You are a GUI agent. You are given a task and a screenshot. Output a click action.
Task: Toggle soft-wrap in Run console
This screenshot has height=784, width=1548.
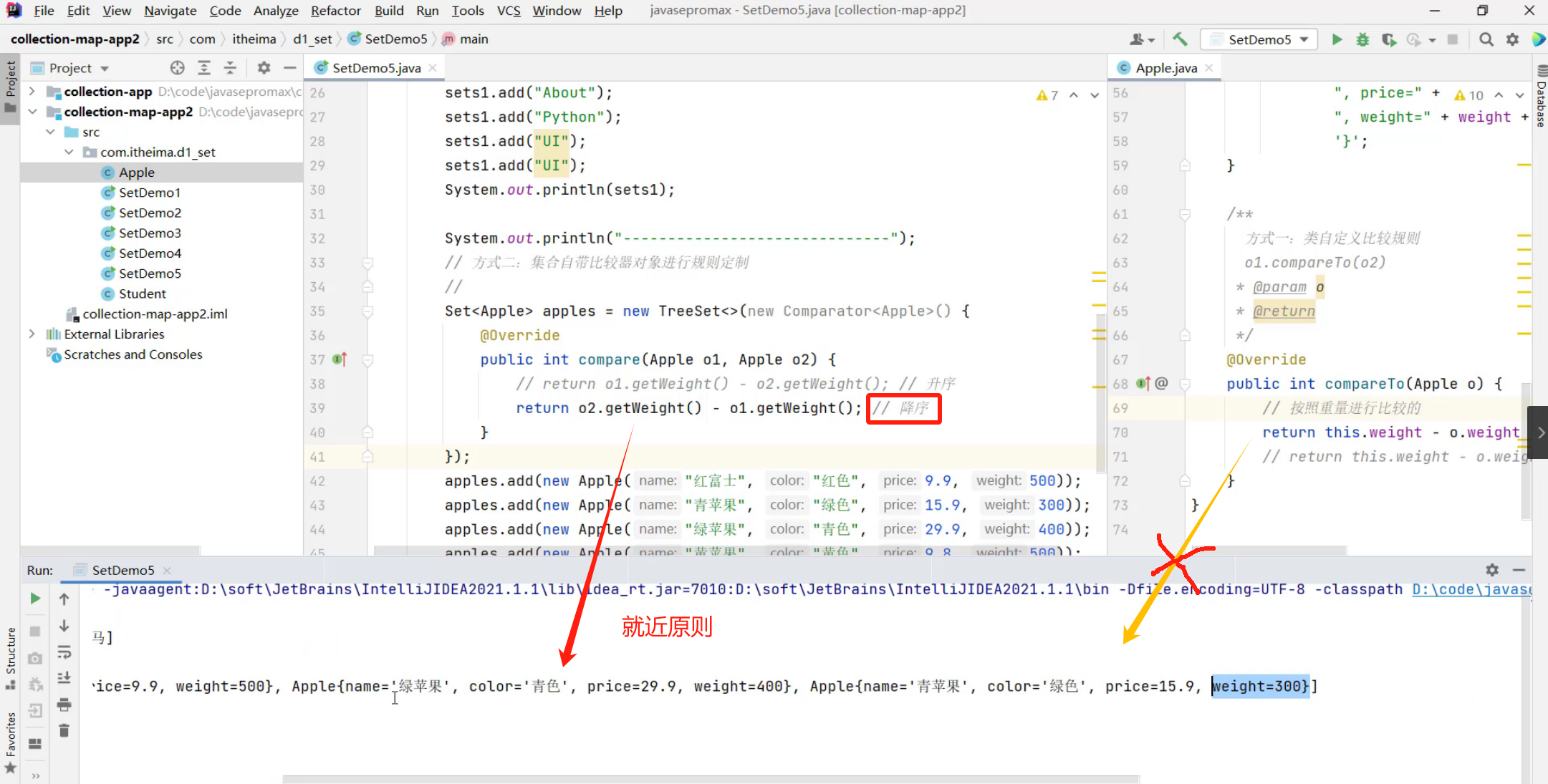[x=64, y=652]
